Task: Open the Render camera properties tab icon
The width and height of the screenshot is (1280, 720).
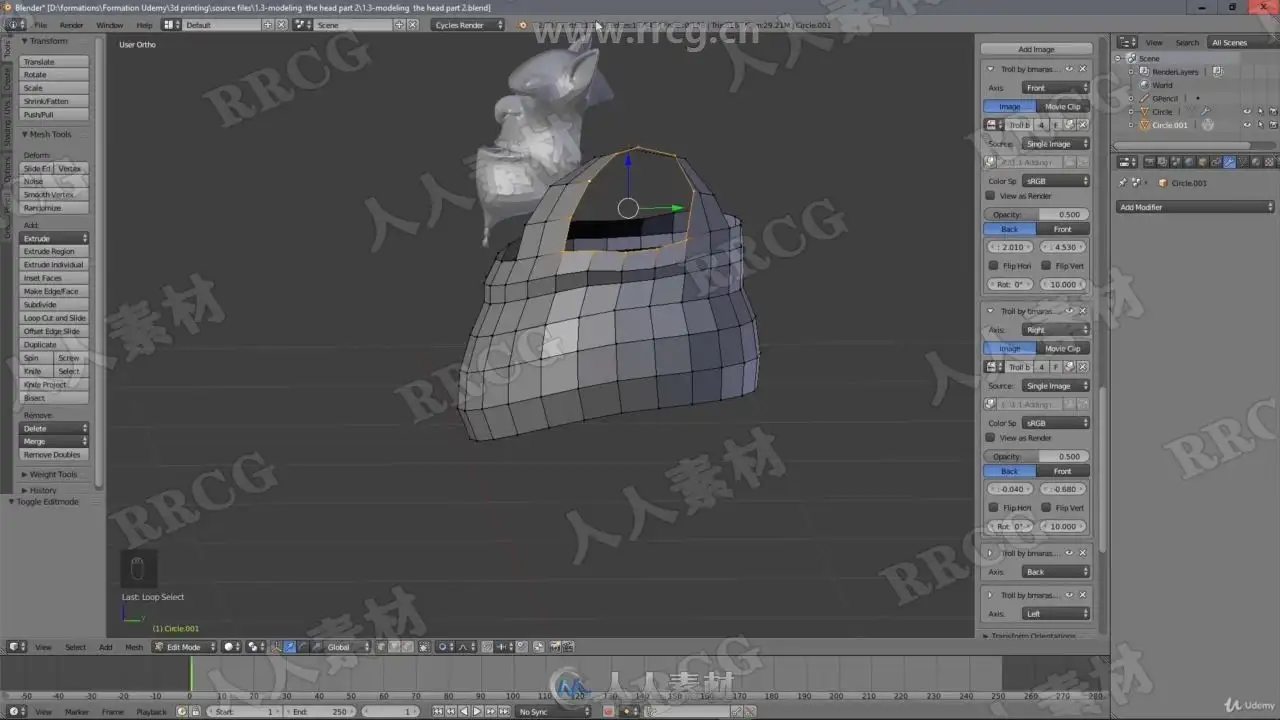Action: click(x=1150, y=162)
